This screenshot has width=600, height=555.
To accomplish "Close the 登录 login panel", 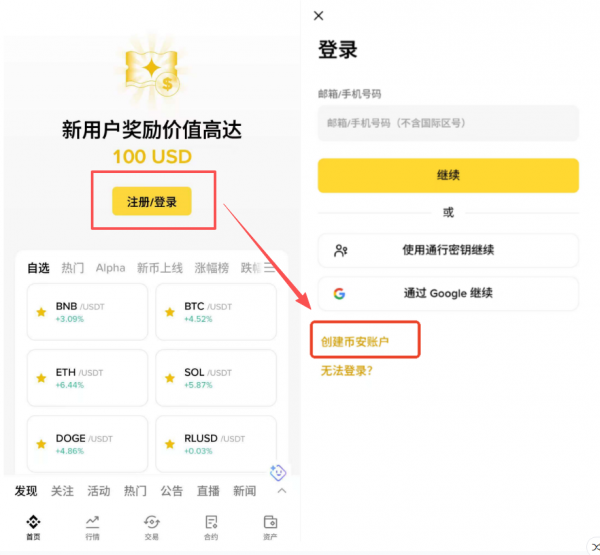I will 318,16.
